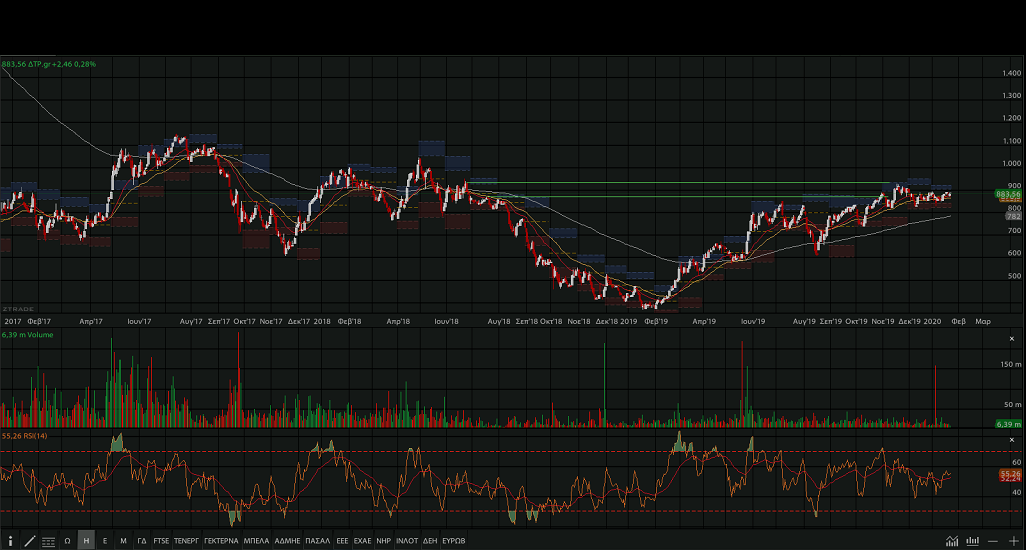Image resolution: width=1026 pixels, height=550 pixels.
Task: Open the data table view icon
Action: point(48,541)
